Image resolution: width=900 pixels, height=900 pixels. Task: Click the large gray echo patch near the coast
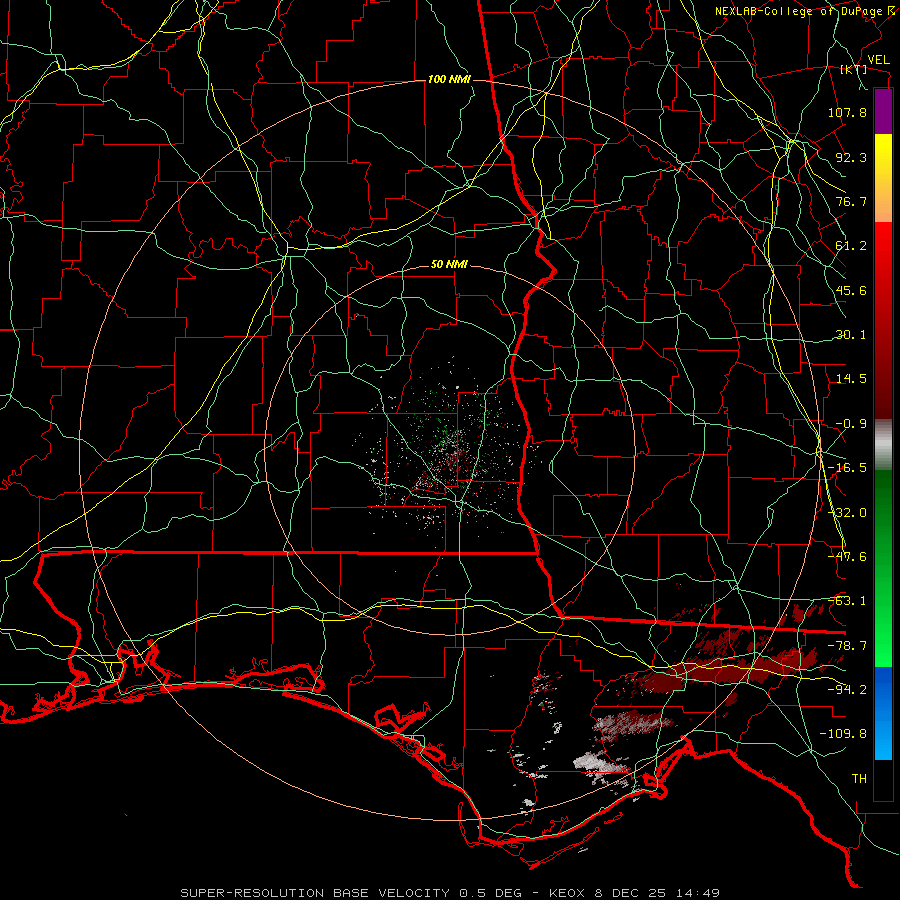(600, 763)
